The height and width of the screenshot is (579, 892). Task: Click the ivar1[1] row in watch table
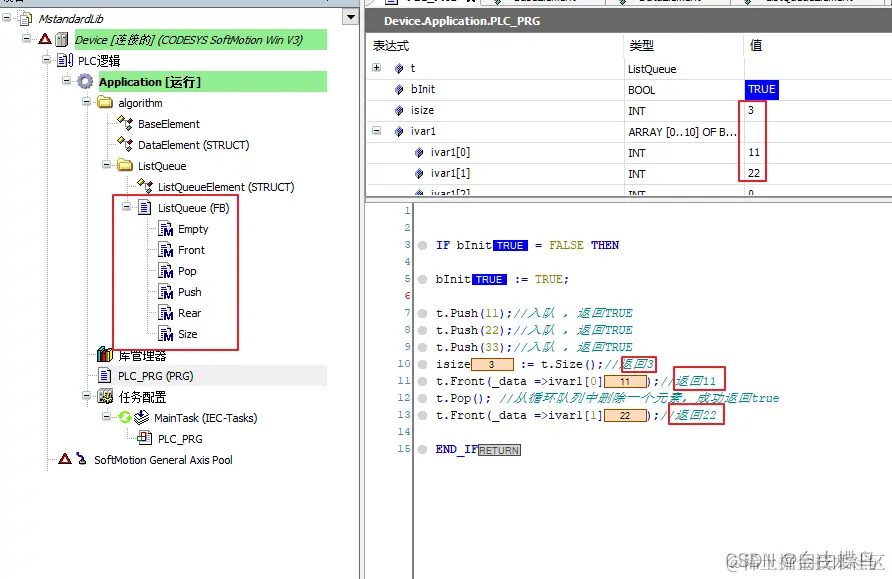(x=629, y=173)
